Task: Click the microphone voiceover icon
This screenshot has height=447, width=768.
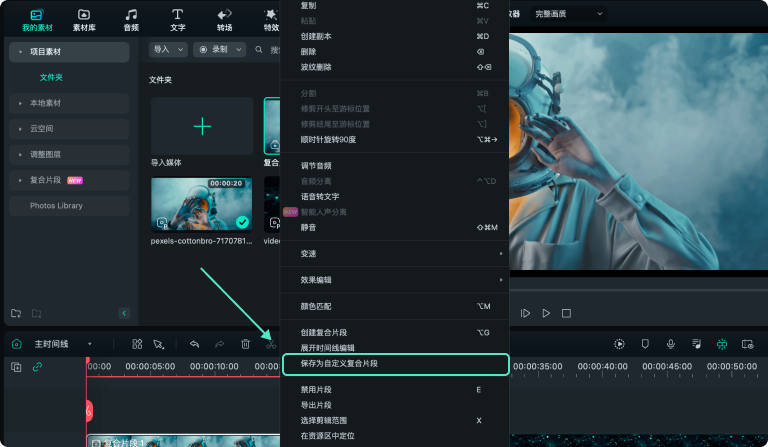Action: [671, 344]
